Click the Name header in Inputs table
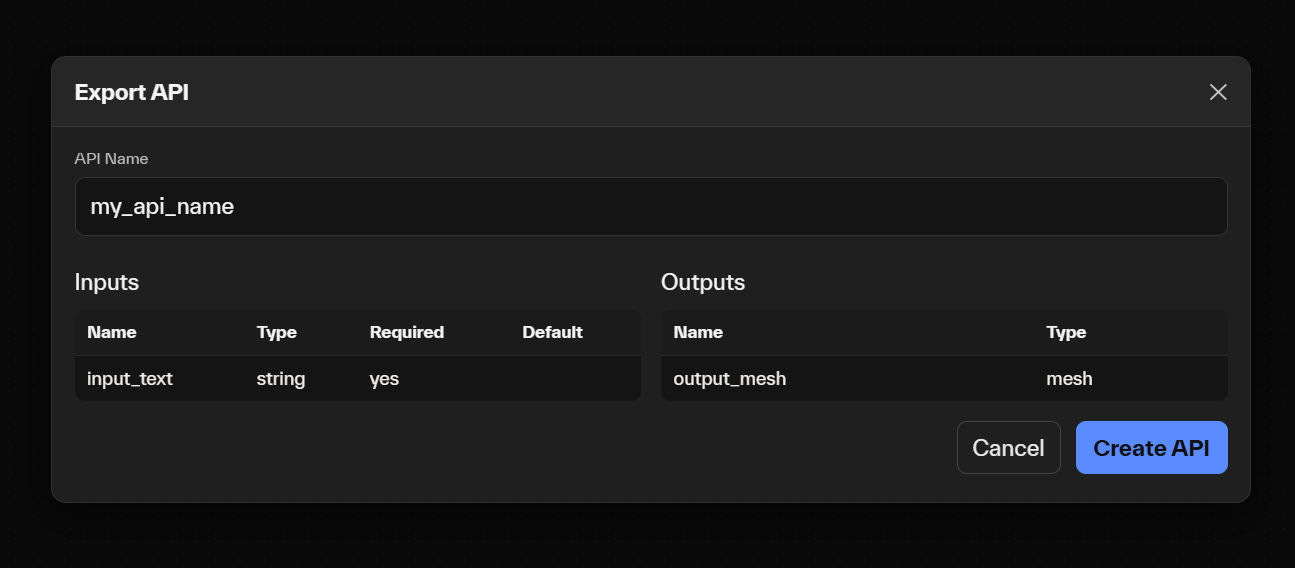The image size is (1295, 568). pyautogui.click(x=112, y=332)
